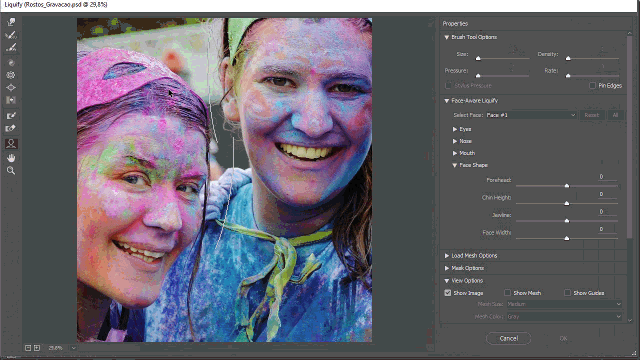Expand Load Mesh Options section
Image resolution: width=640 pixels, height=360 pixels.
[x=447, y=256]
